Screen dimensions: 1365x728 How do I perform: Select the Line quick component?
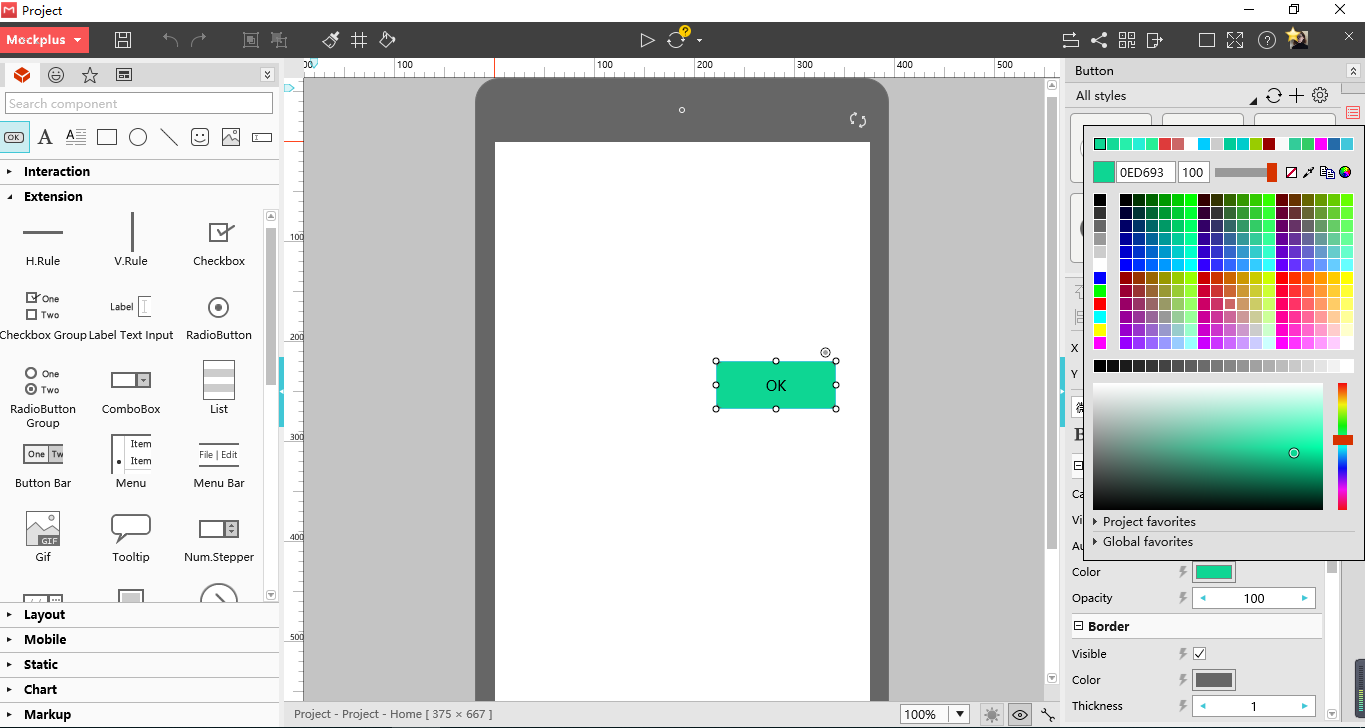coord(169,137)
